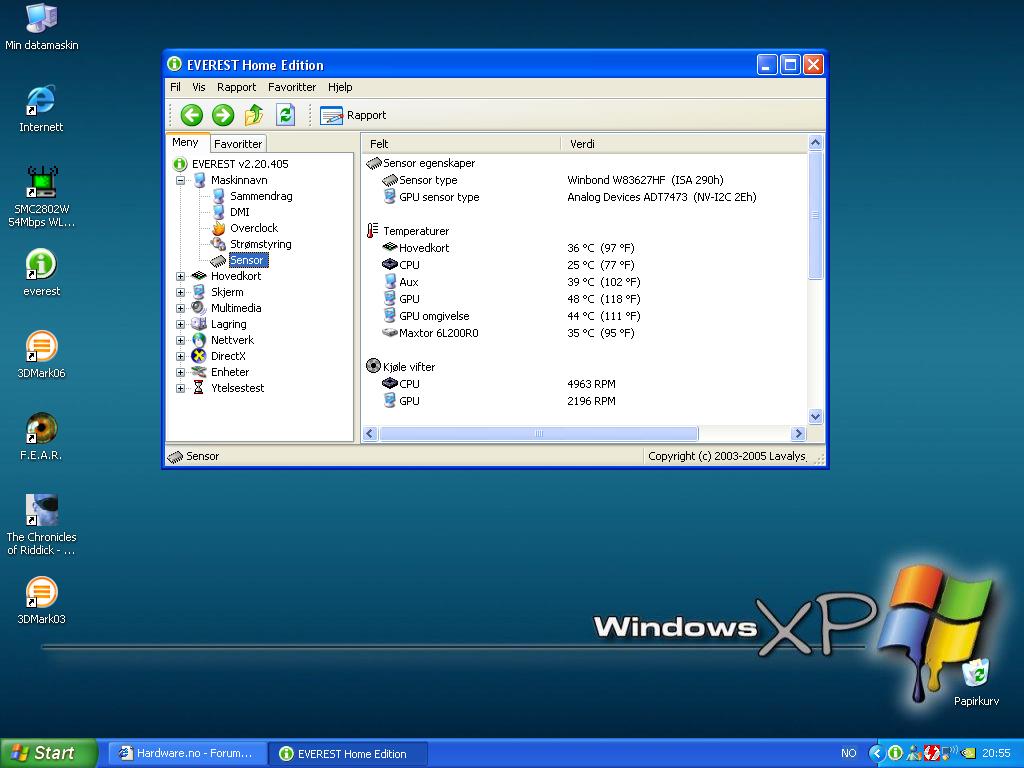Open the Papirkurv recycle bin
The image size is (1024, 768).
coord(976,682)
